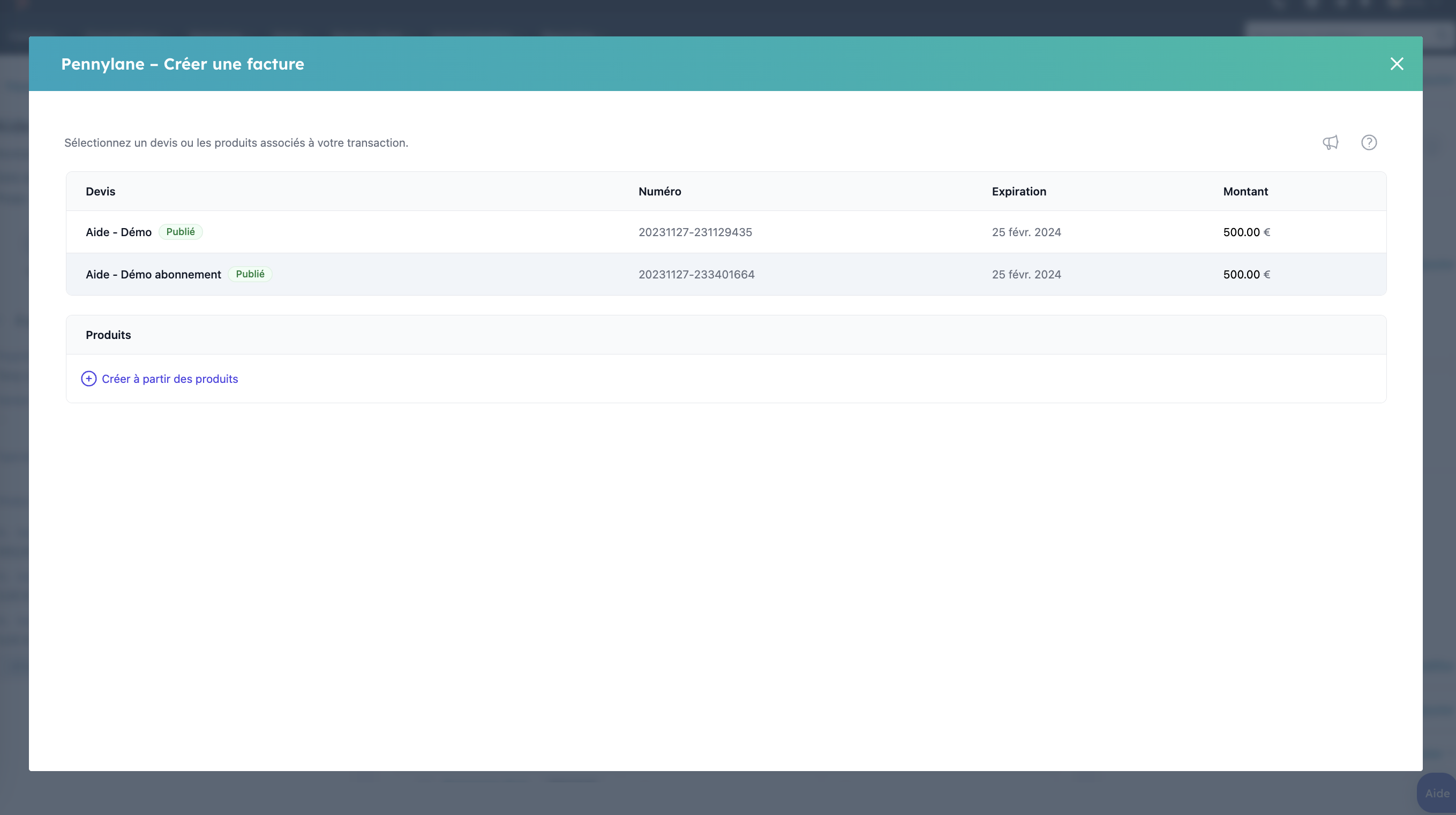Click the Expiration column header
This screenshot has height=815, width=1456.
(1018, 192)
